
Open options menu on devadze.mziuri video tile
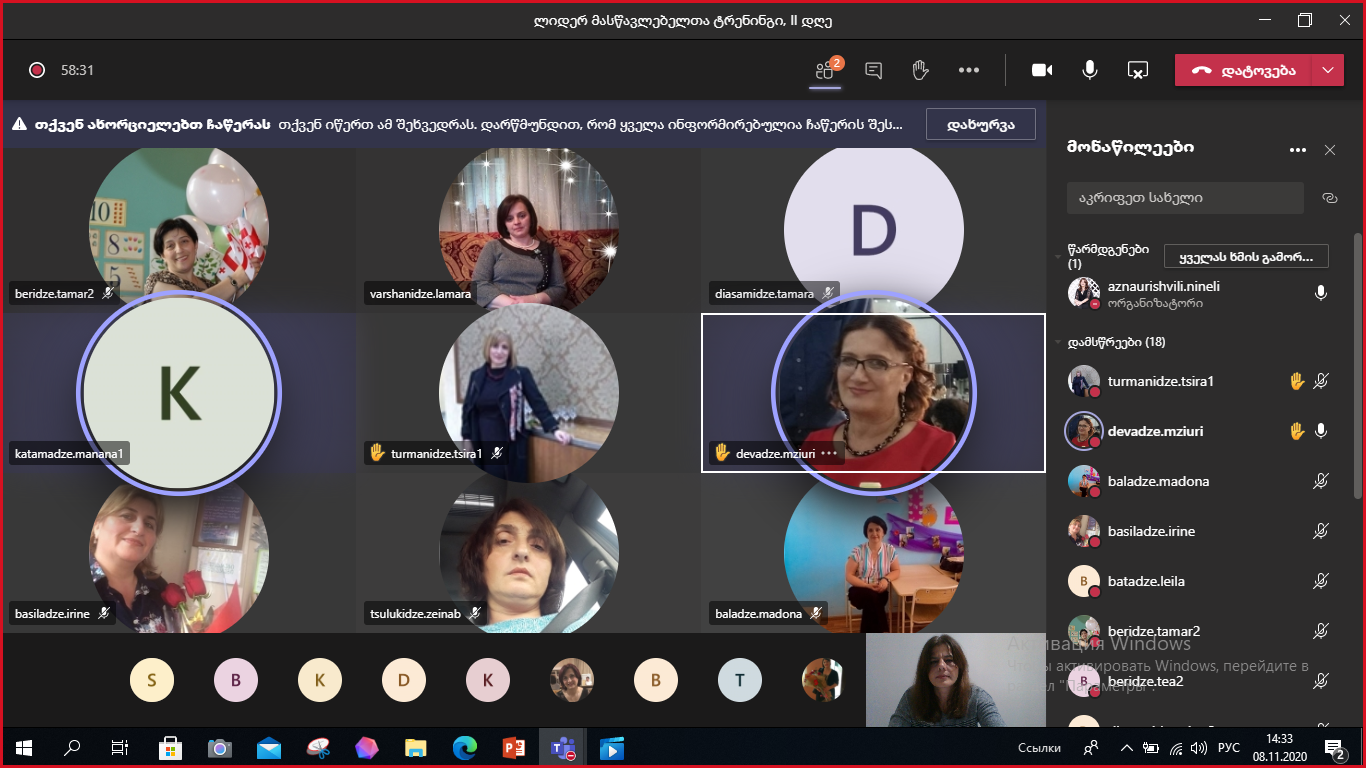tap(828, 453)
